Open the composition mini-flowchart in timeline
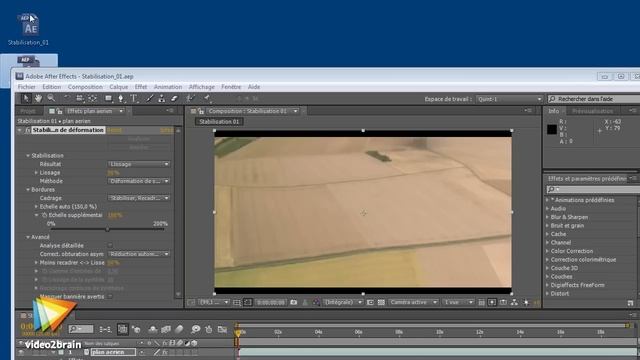This screenshot has height=360, width=640. coord(105,329)
